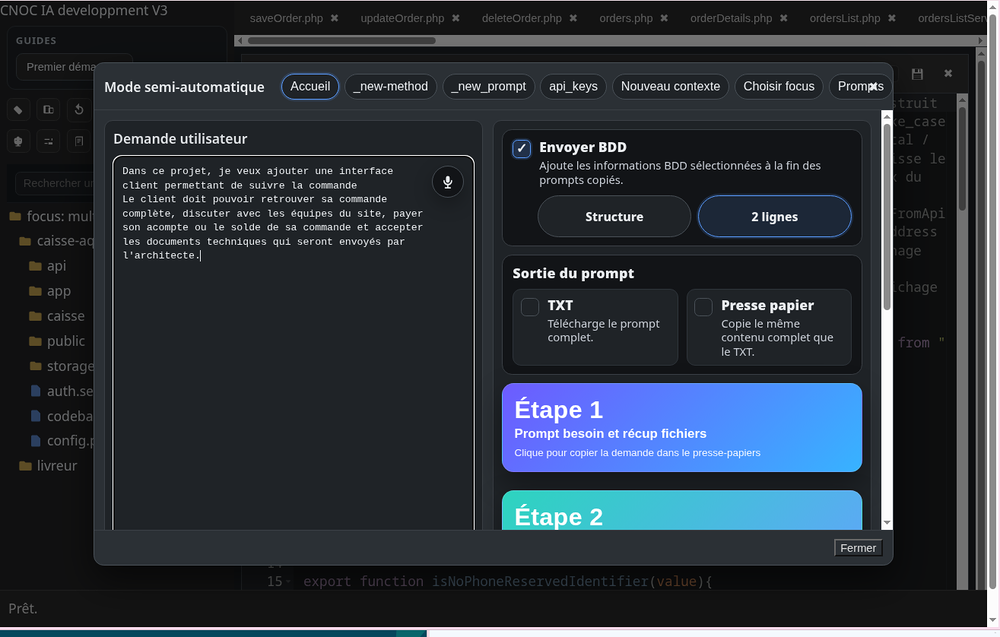Close the orderDetails.php tab with its X
Screen dimensions: 1000x637
784,18
